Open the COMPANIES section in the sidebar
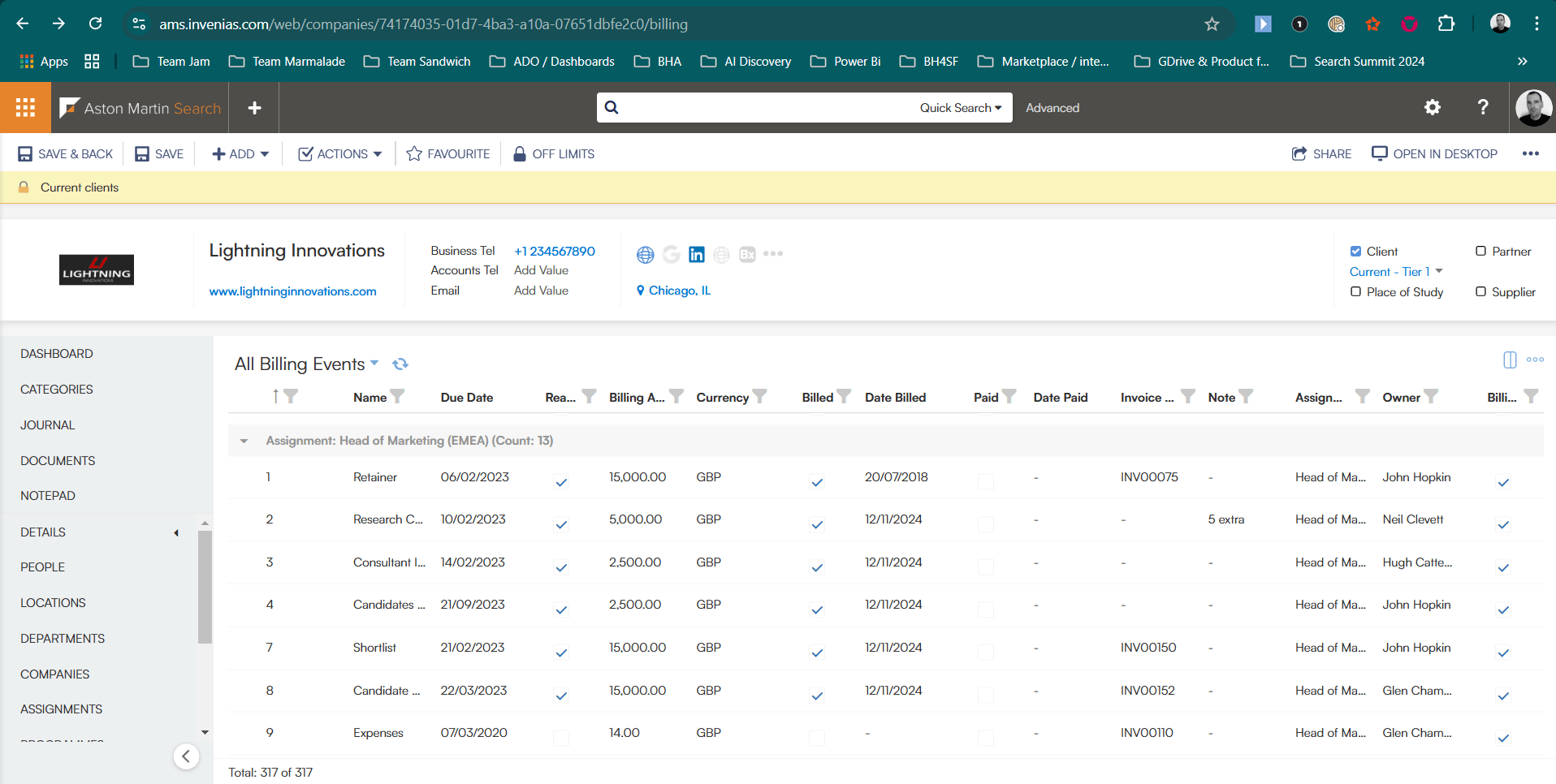1556x784 pixels. pos(54,674)
